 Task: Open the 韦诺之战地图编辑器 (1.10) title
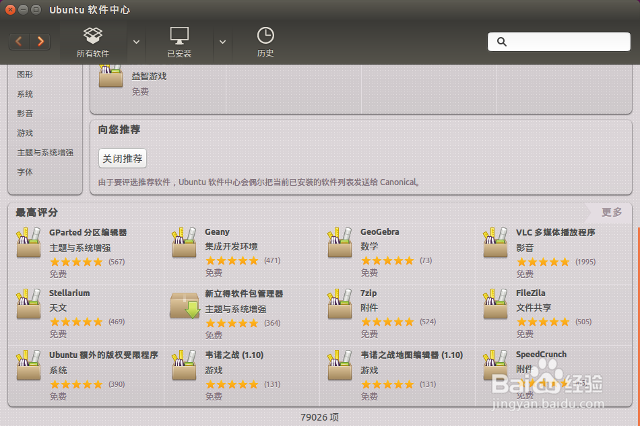click(411, 355)
